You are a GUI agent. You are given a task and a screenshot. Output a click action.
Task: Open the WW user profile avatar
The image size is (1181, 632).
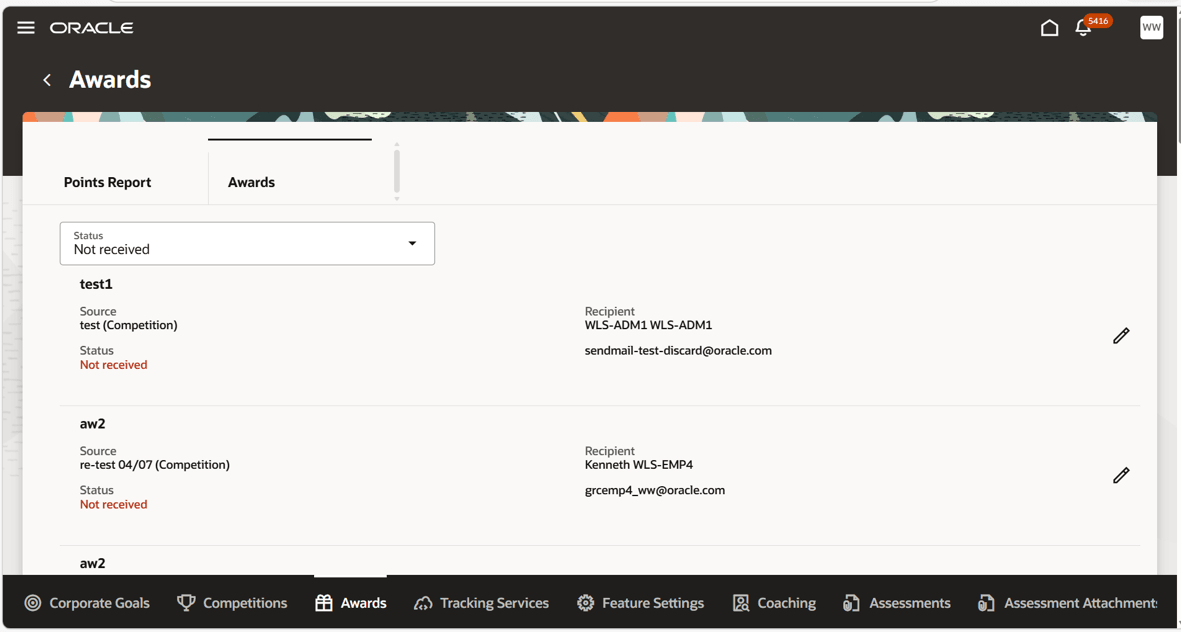[x=1152, y=28]
